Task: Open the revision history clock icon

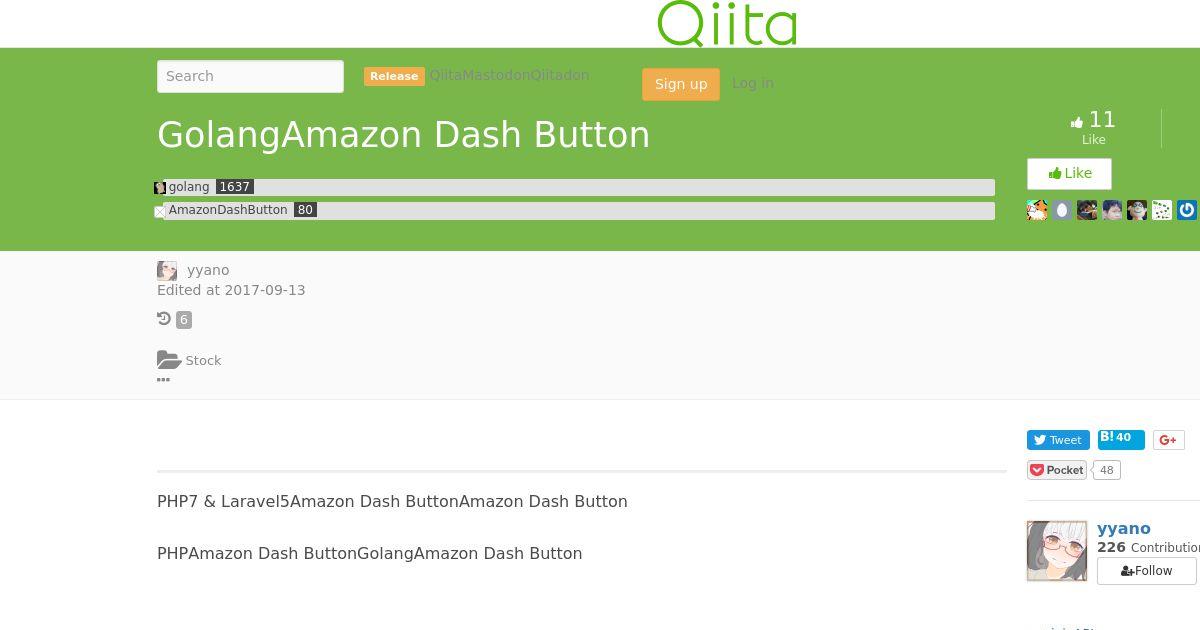Action: 164,319
